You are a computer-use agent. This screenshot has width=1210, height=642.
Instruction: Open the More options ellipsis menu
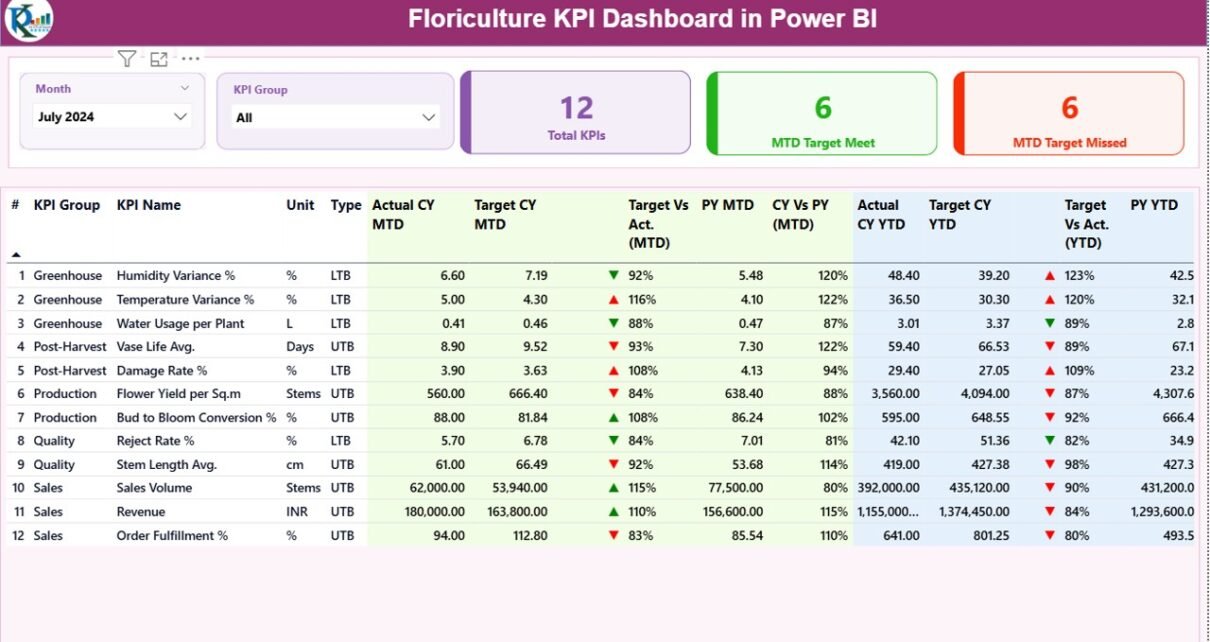pyautogui.click(x=190, y=59)
